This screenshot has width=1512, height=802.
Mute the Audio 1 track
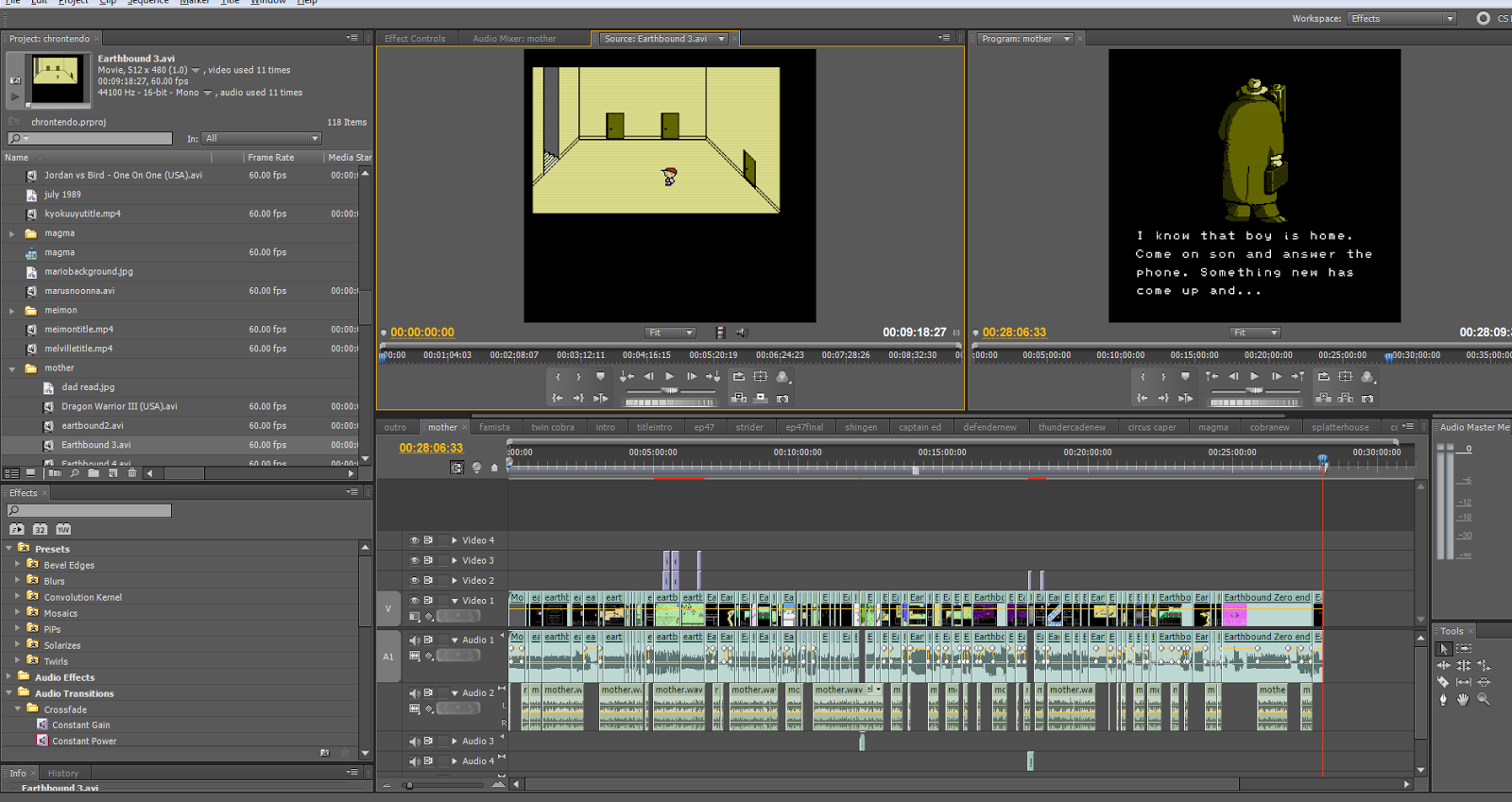click(414, 640)
